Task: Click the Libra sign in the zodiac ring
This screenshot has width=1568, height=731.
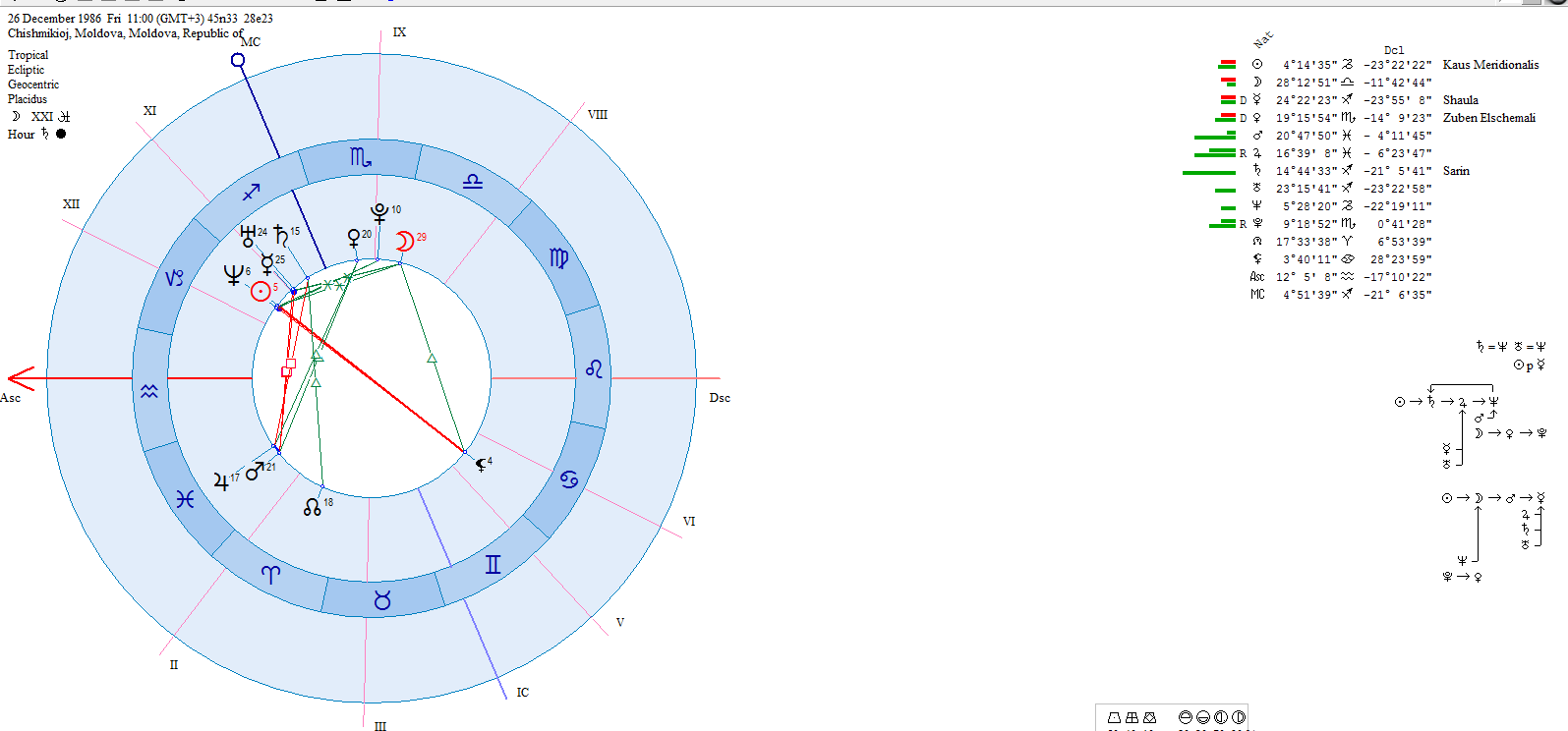Action: pyautogui.click(x=473, y=182)
